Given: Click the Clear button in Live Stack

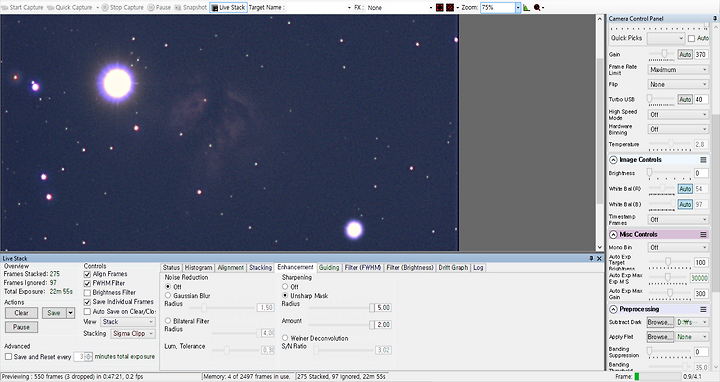Looking at the screenshot, I should pyautogui.click(x=22, y=313).
